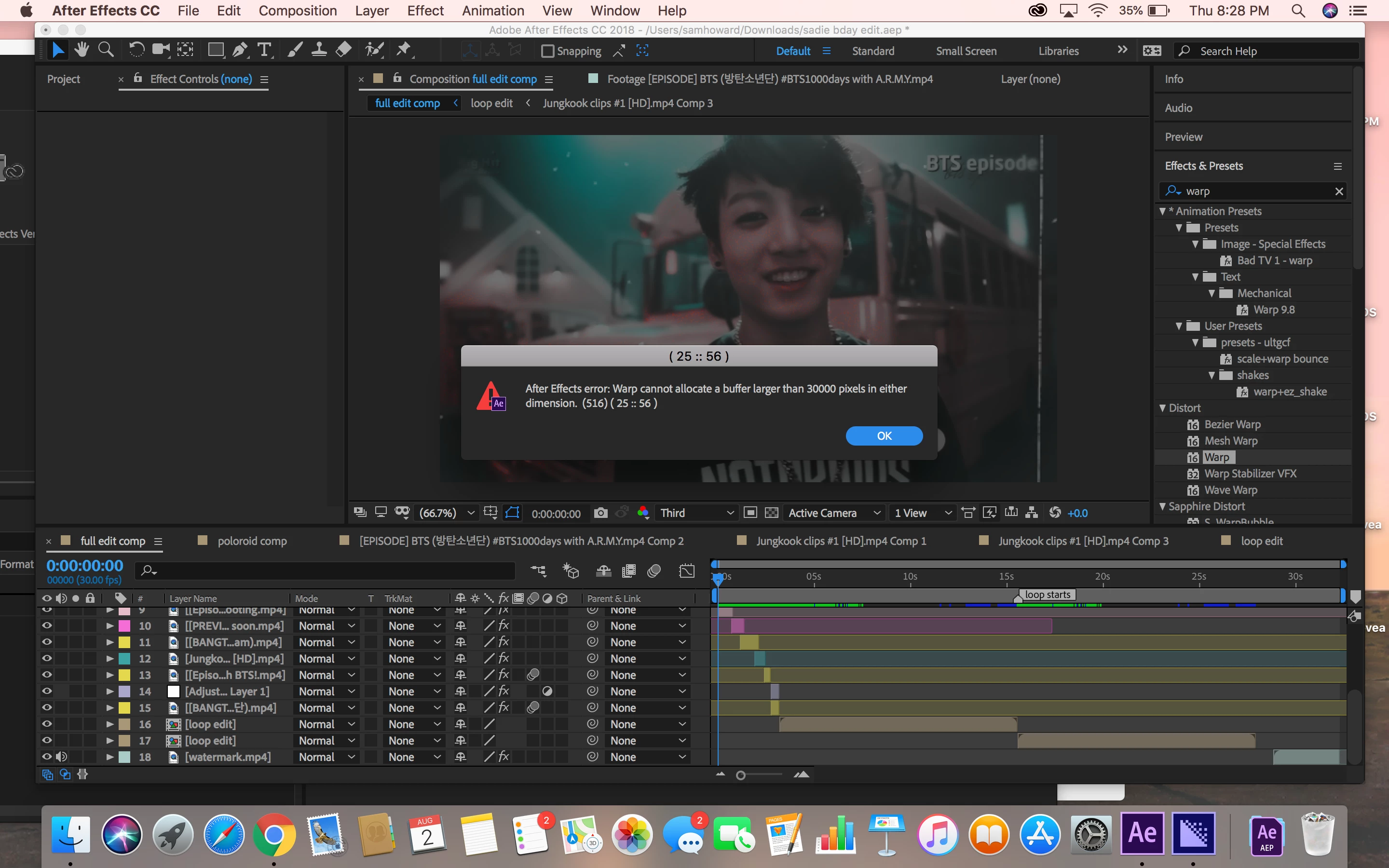This screenshot has width=1389, height=868.
Task: Click the snapshot camera icon in viewer
Action: (x=600, y=513)
